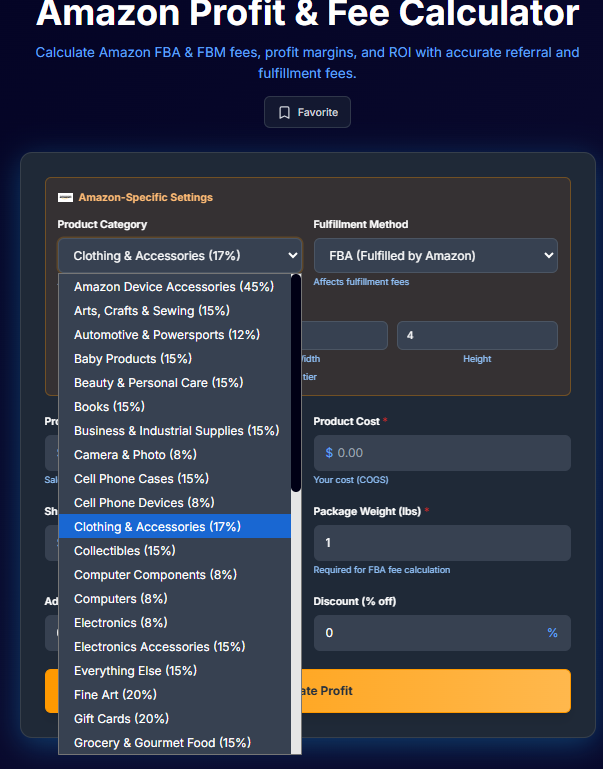This screenshot has height=769, width=603.
Task: Select Fine Art (20%) option
Action: click(x=175, y=695)
